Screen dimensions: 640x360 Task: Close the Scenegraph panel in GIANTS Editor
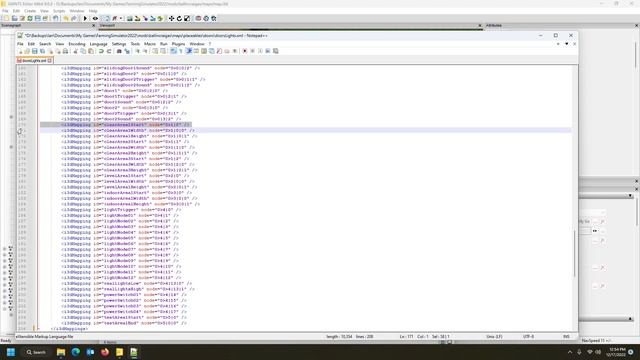(93, 25)
